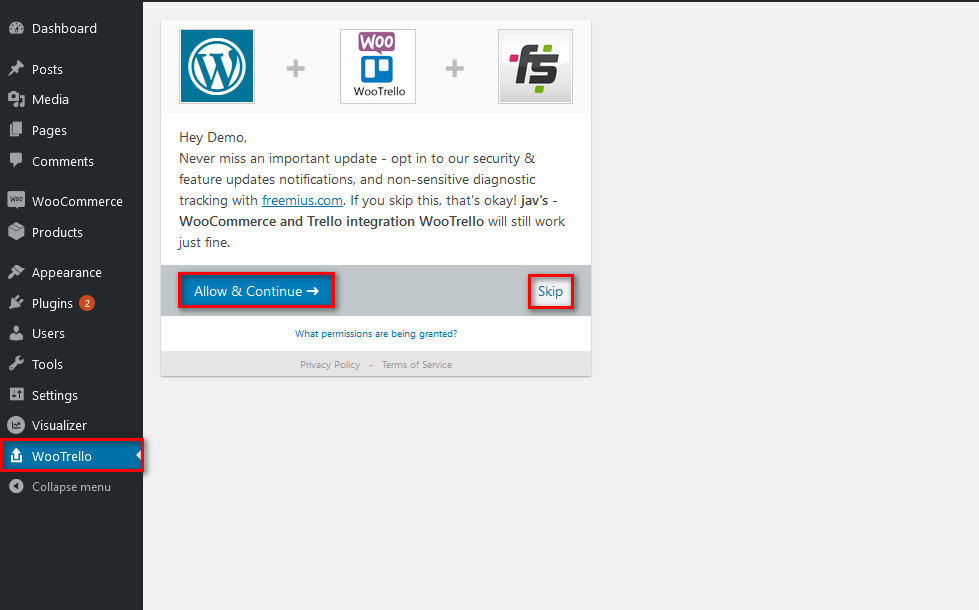Click the Appearance paintbrush icon
979x610 pixels.
(16, 272)
